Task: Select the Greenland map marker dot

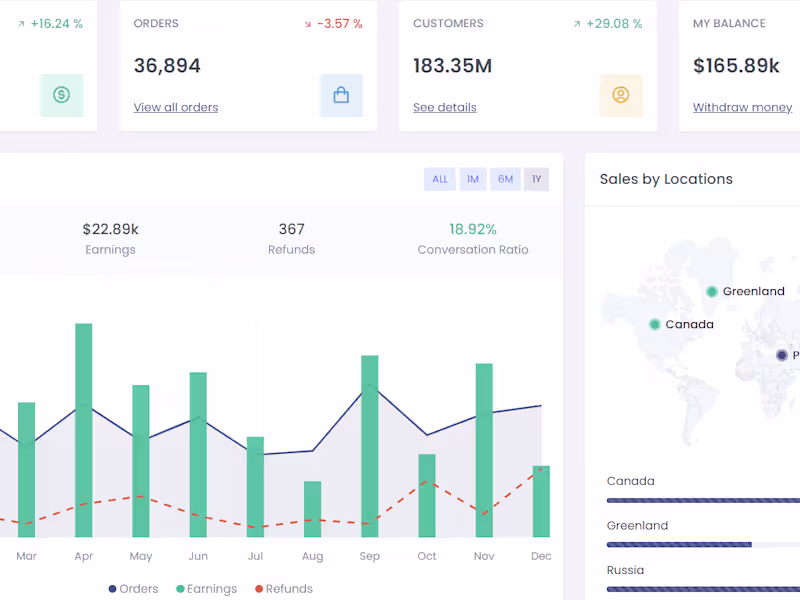Action: coord(712,291)
